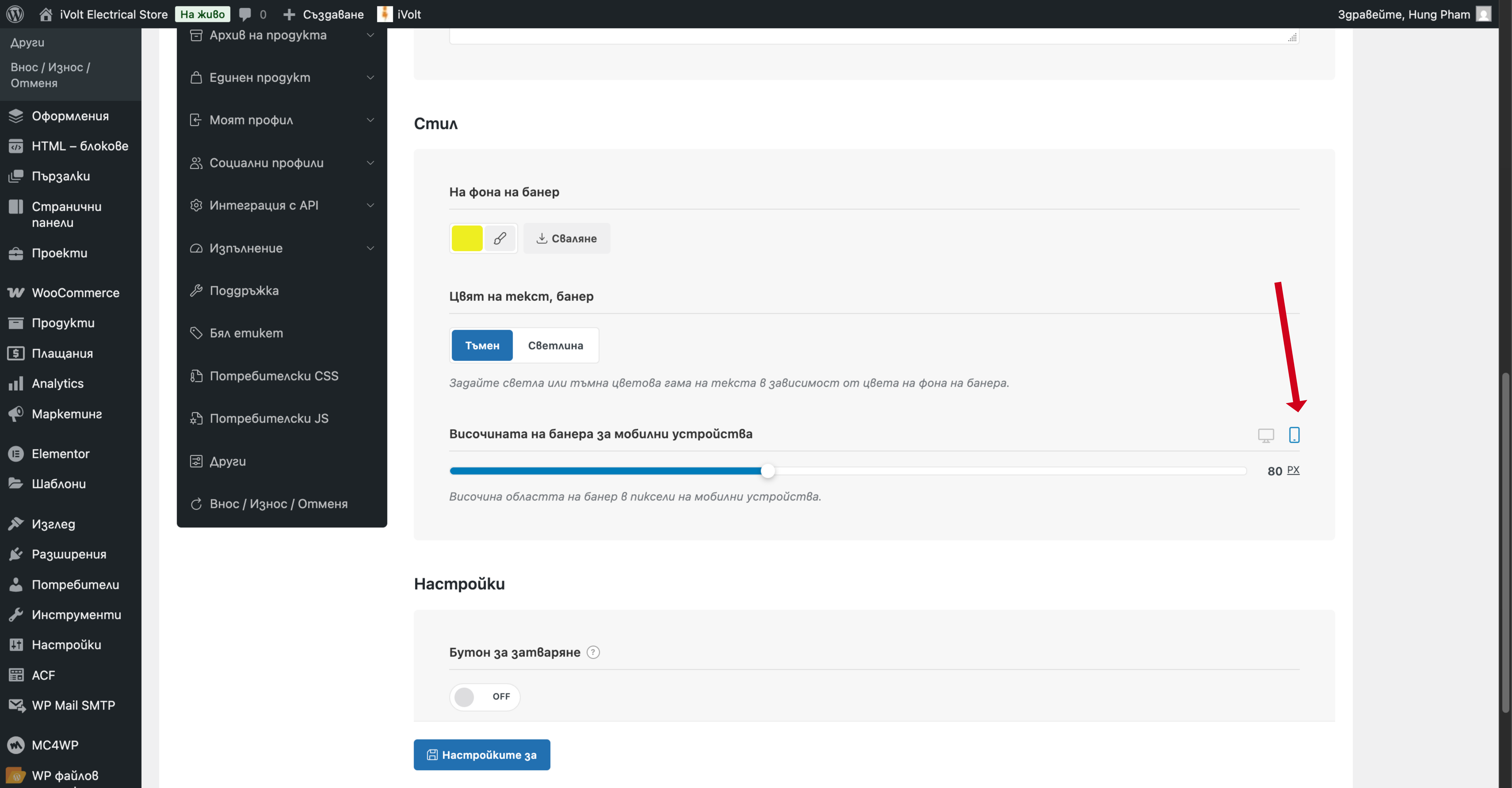Open the iVolt admin bar link
Viewport: 1512px width, 788px height.
coord(399,14)
